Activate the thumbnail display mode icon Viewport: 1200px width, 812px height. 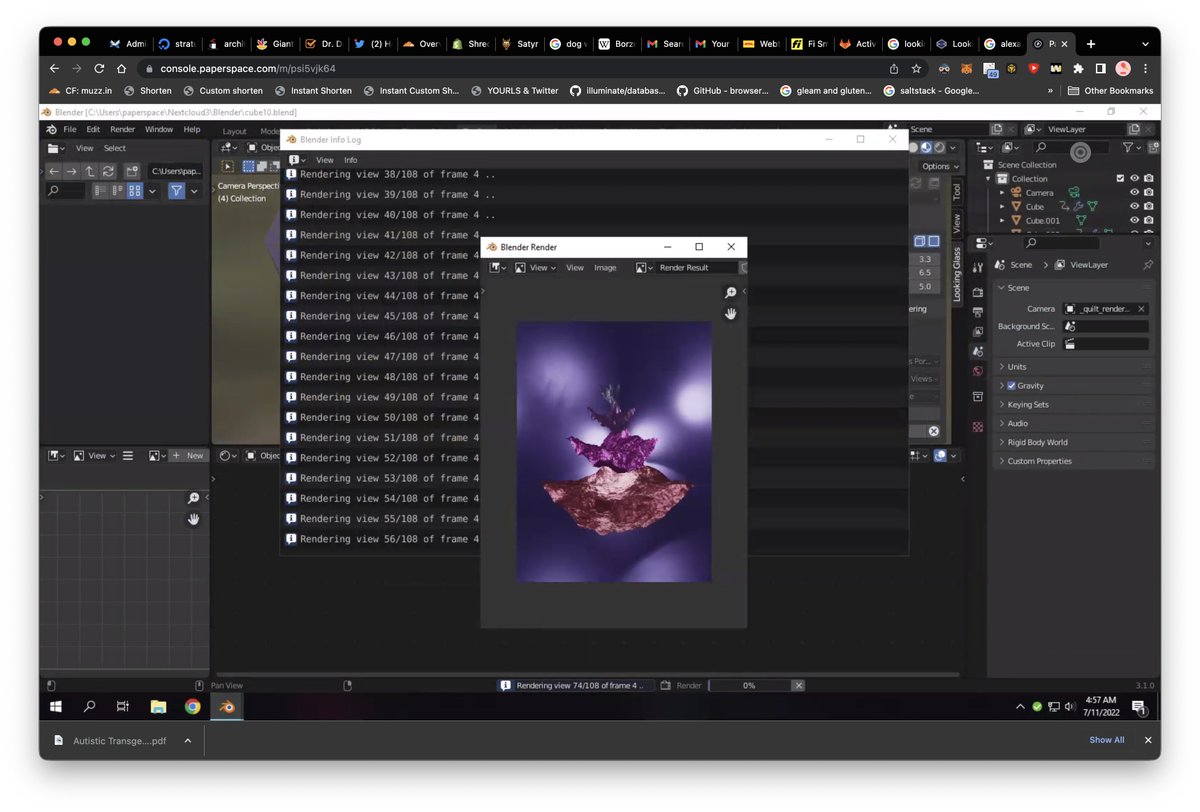(x=134, y=190)
